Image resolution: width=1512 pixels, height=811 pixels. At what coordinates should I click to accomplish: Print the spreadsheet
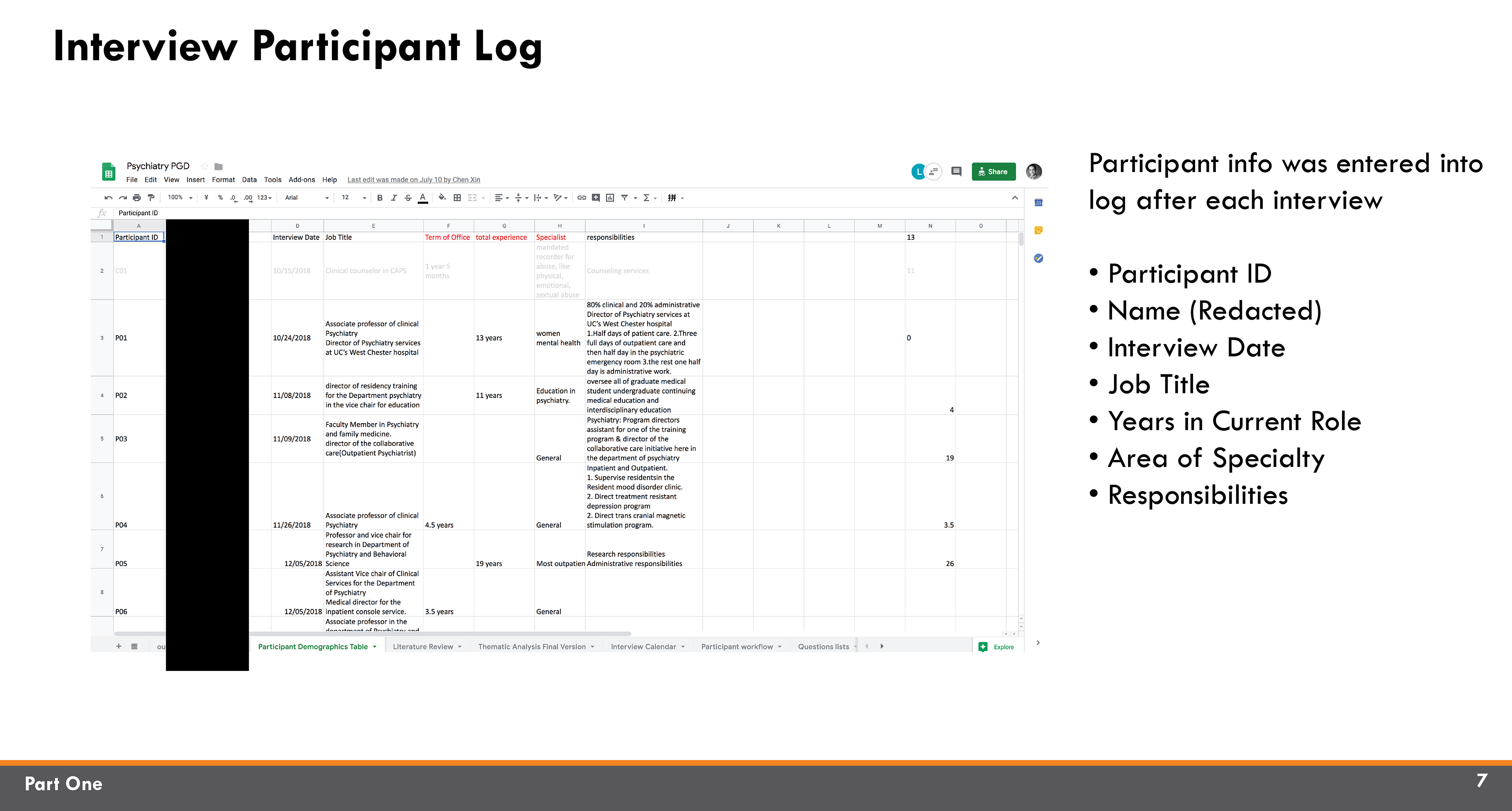[137, 198]
